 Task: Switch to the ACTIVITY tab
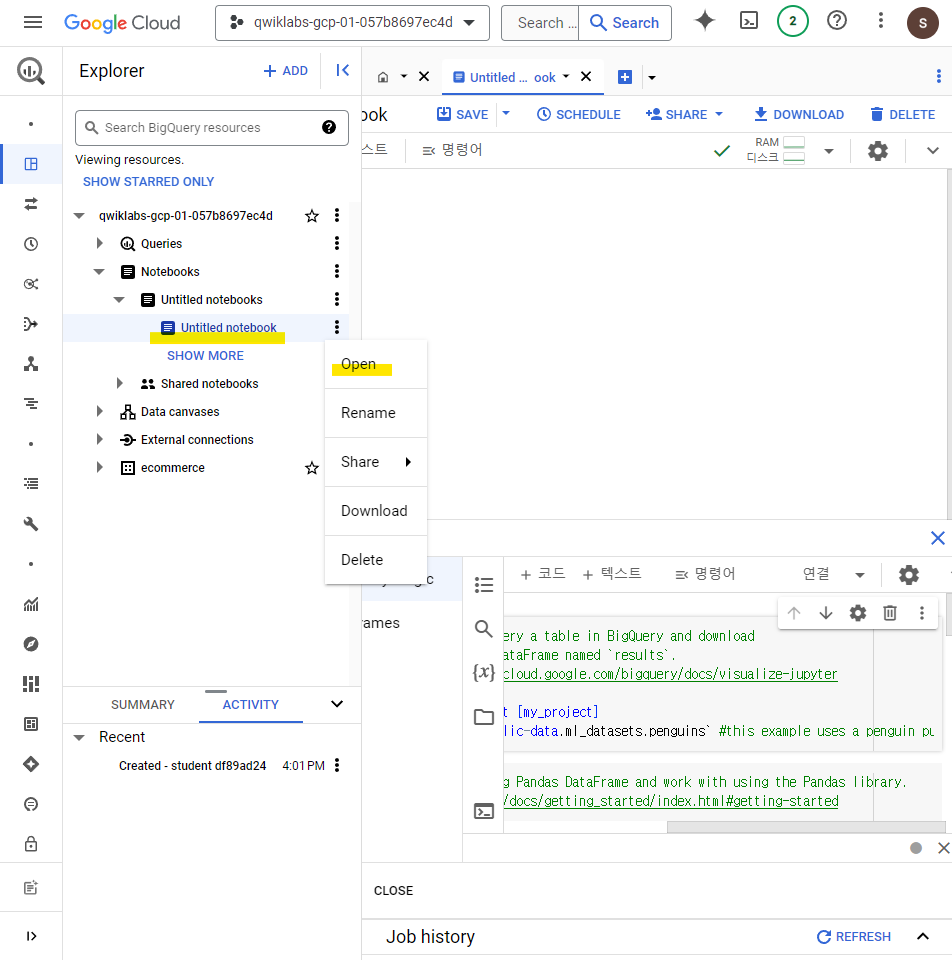pos(250,705)
